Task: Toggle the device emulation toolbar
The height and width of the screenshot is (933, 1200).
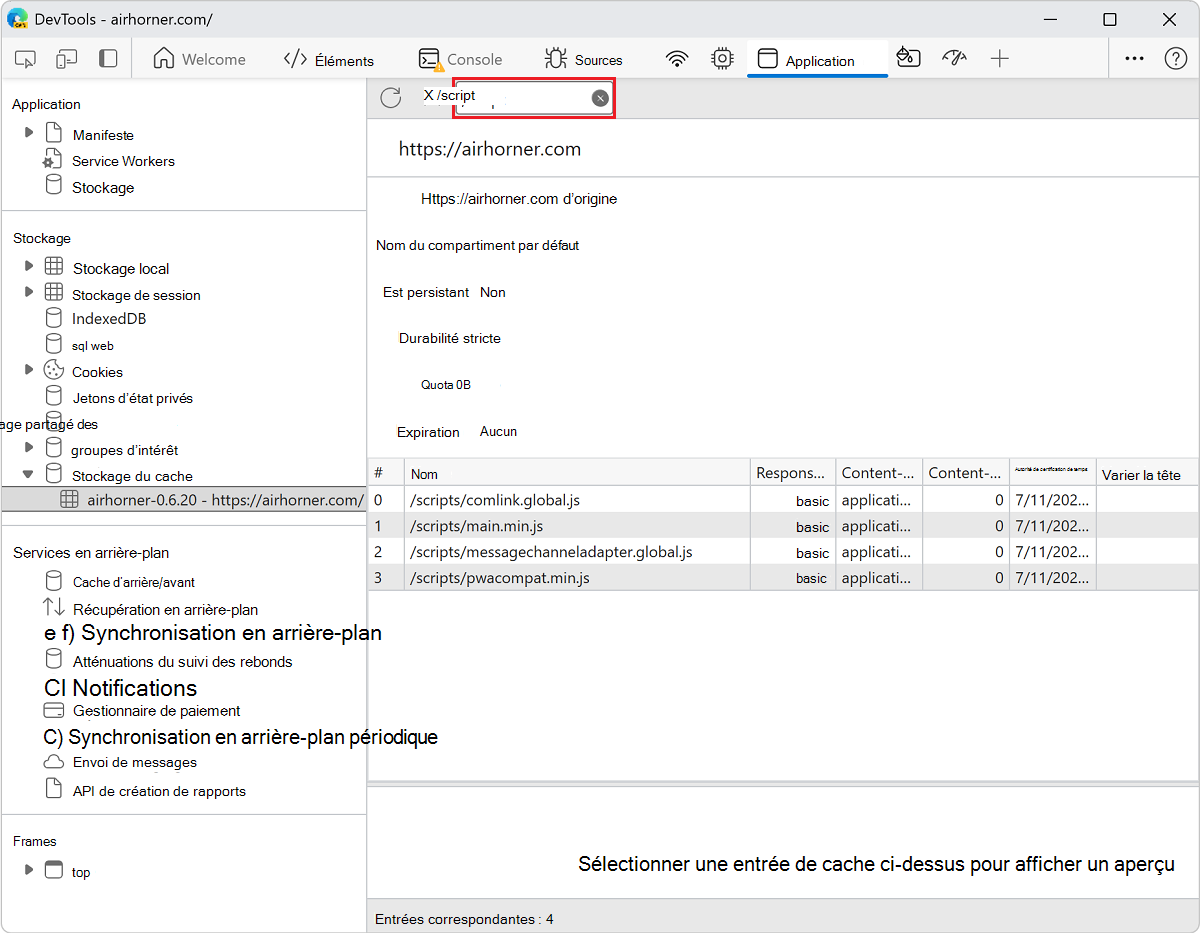Action: coord(66,59)
